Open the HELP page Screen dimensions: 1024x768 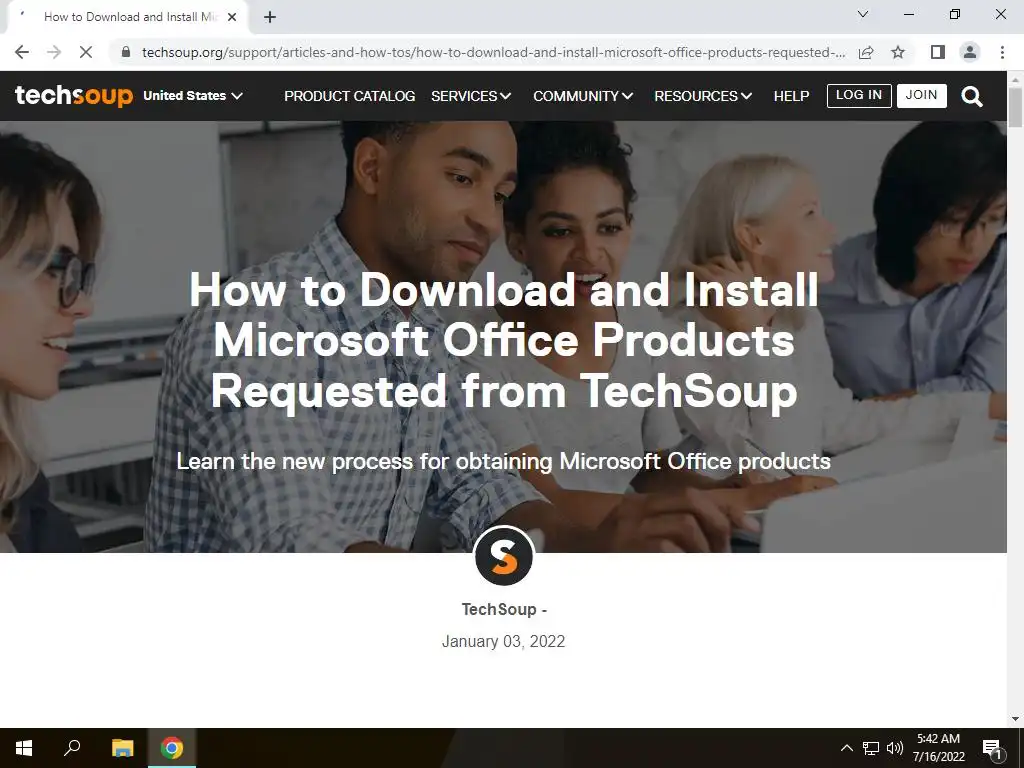click(x=792, y=96)
